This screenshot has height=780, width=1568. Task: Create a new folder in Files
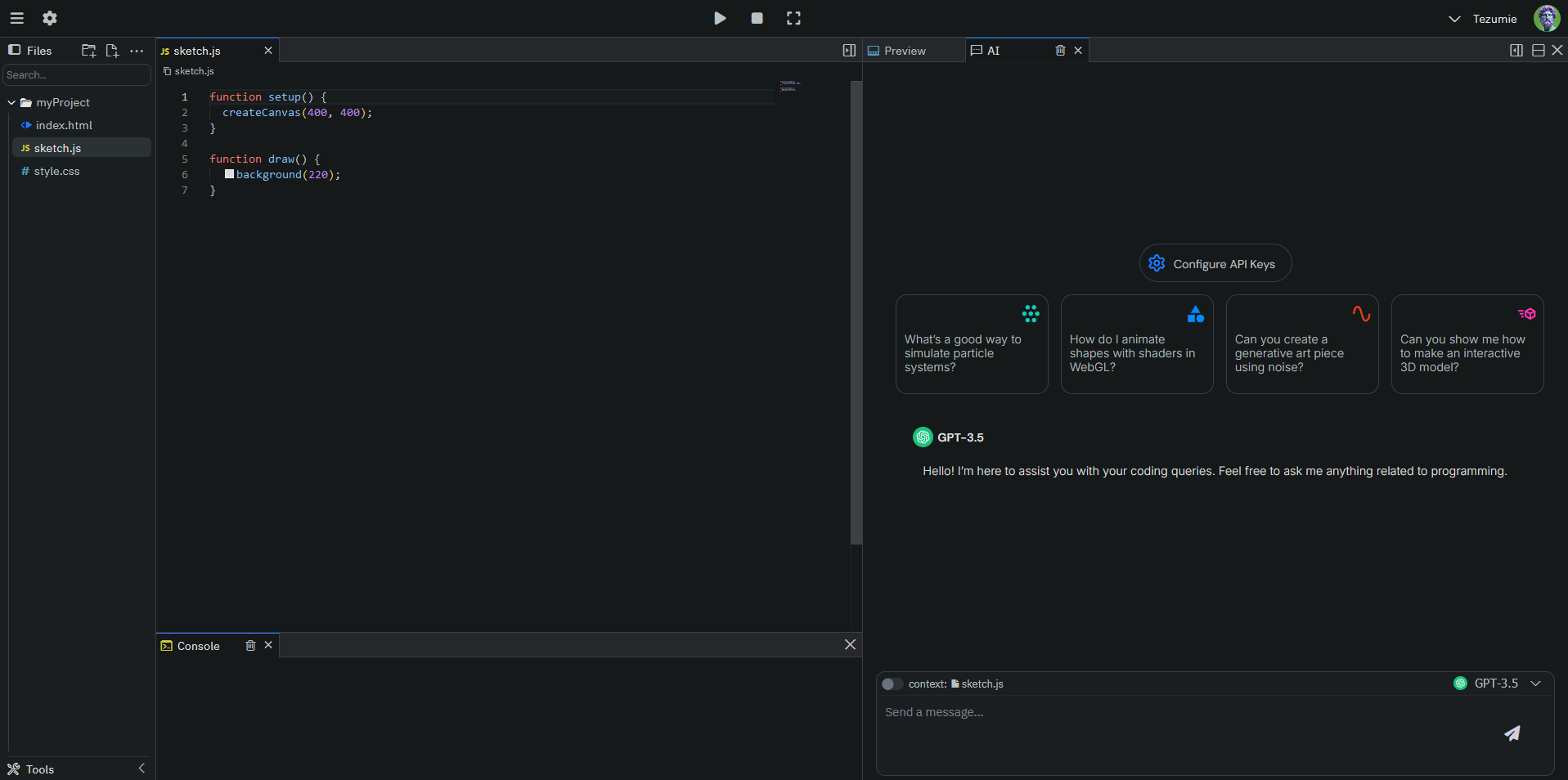(88, 51)
